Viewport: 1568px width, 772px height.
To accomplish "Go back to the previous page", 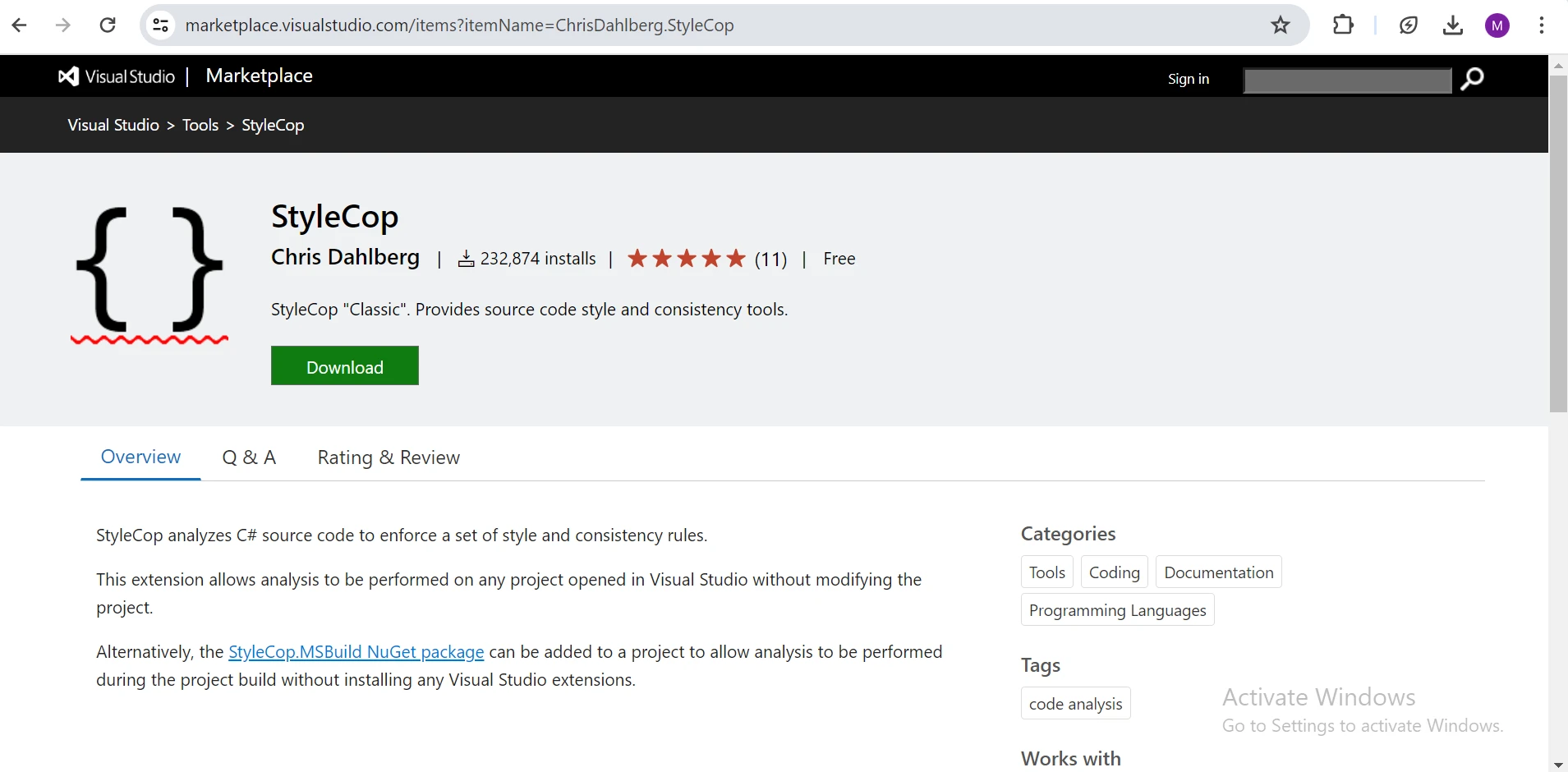I will 20,25.
